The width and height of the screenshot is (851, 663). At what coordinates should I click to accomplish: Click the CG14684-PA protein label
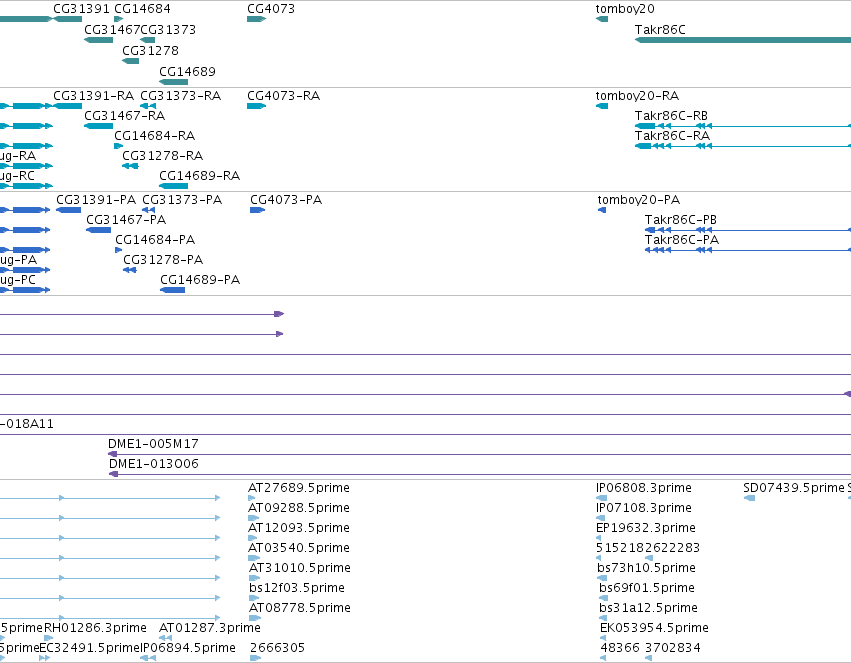(x=155, y=240)
